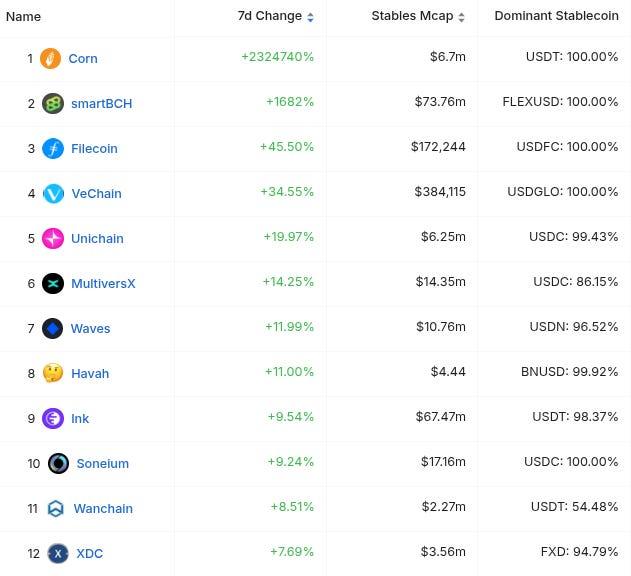Open the Corn chain link

click(83, 58)
